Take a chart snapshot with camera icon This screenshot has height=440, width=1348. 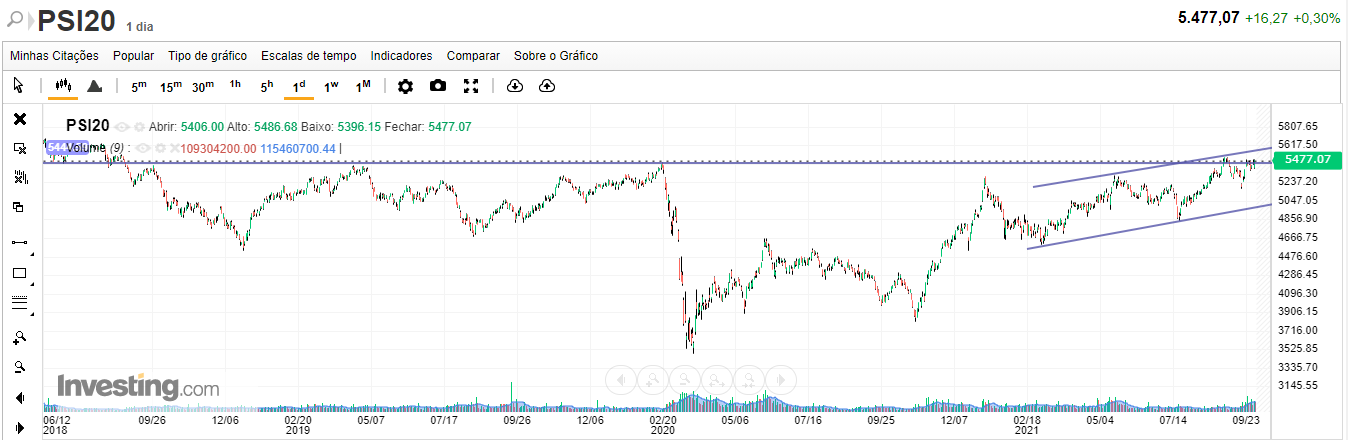[438, 86]
